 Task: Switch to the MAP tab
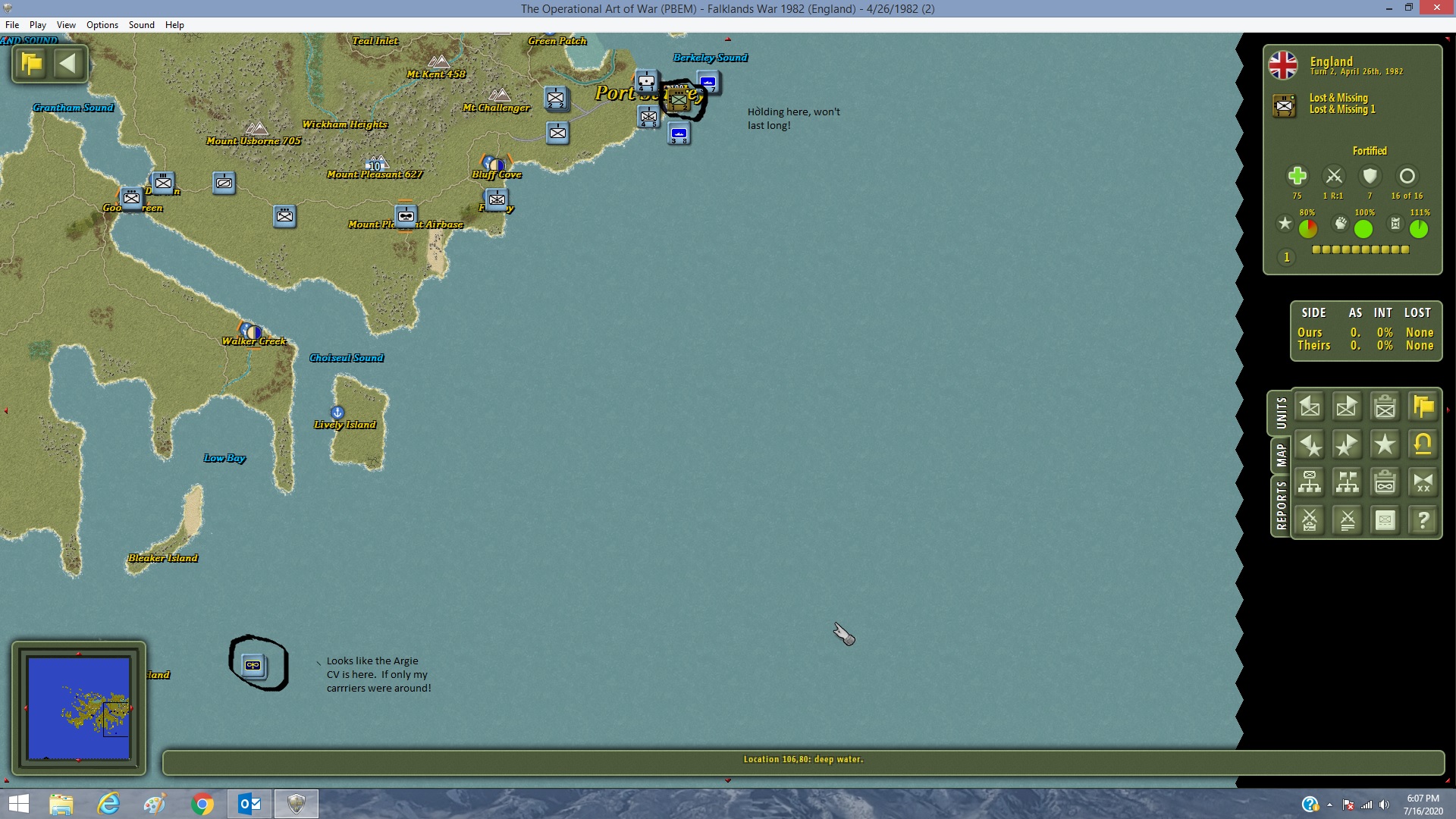[x=1281, y=455]
